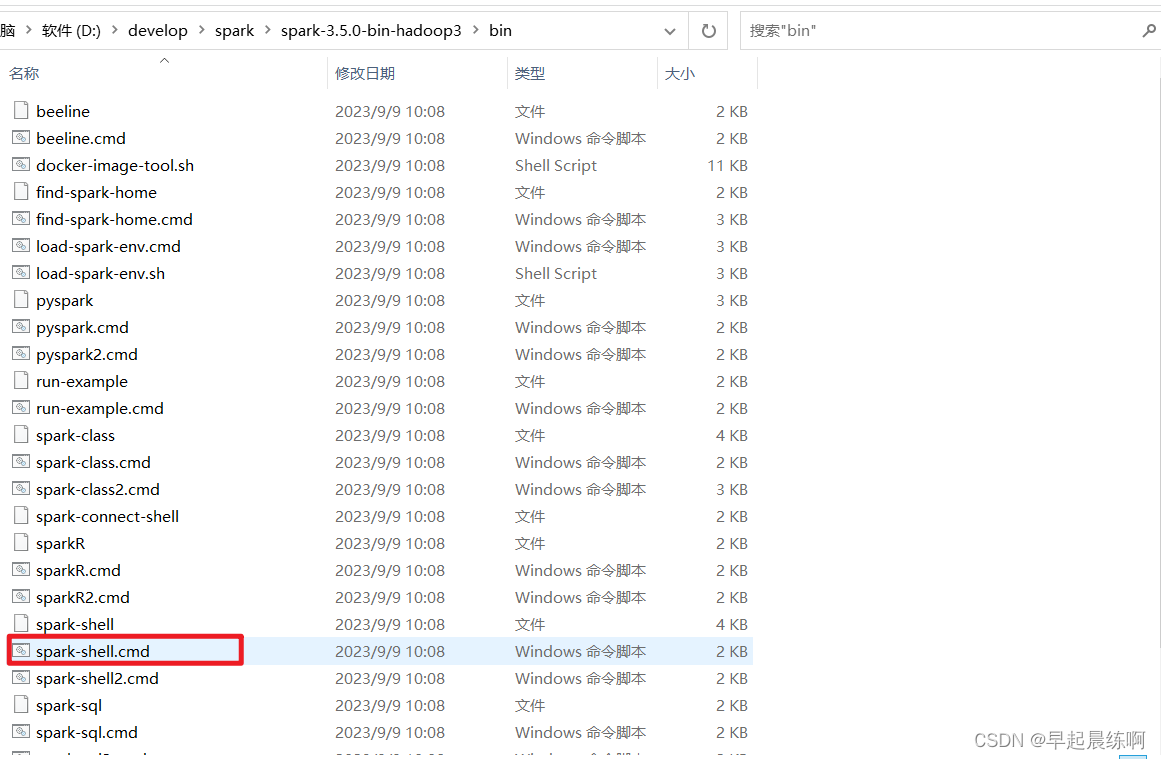Screen dimensions: 1161x759
Task: Click the pyspark file icon
Action: [21, 300]
